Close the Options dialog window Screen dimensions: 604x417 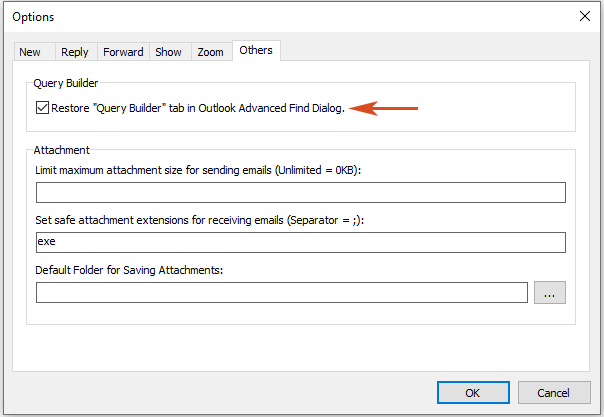[585, 16]
